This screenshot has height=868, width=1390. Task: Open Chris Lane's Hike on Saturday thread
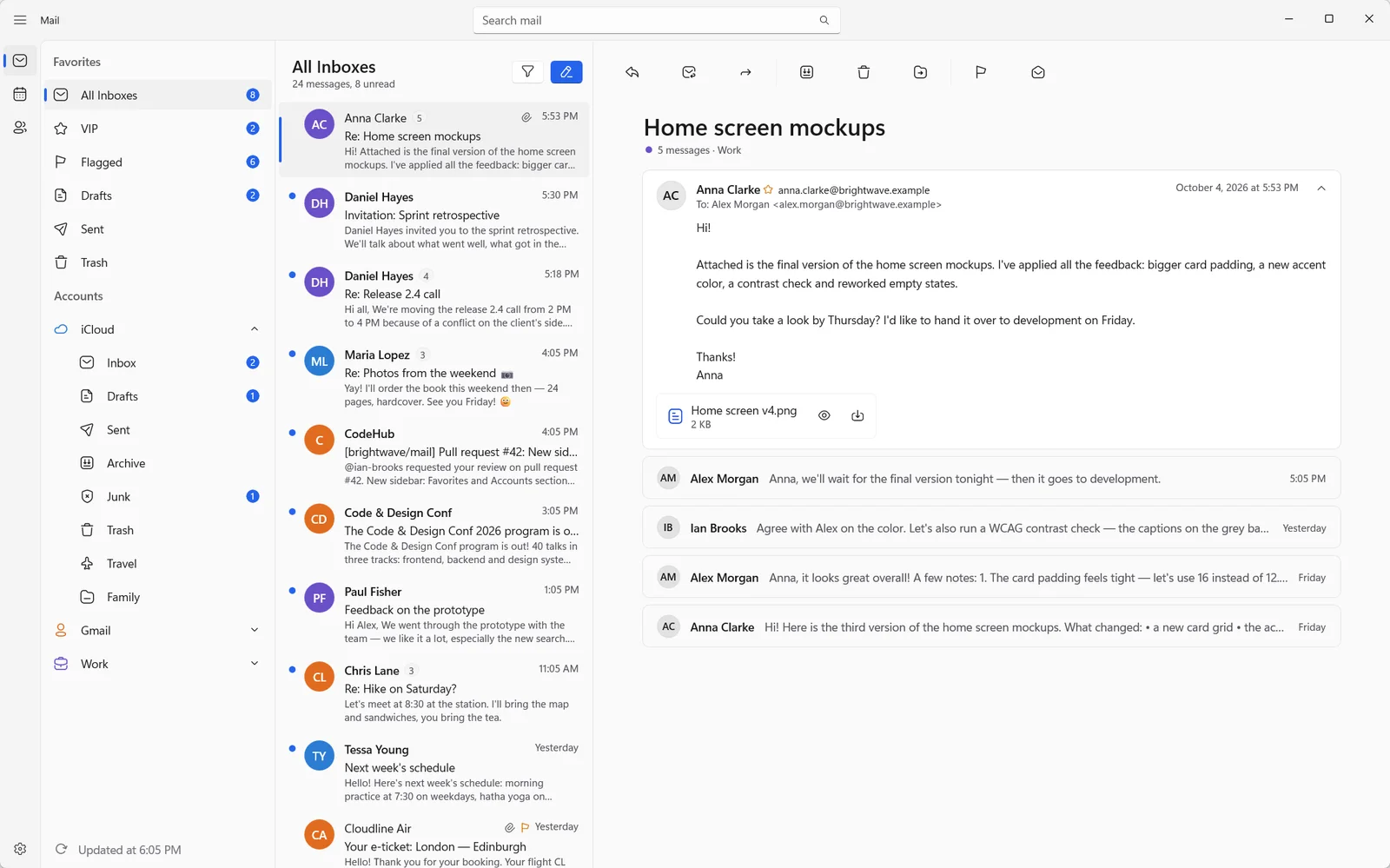(434, 693)
